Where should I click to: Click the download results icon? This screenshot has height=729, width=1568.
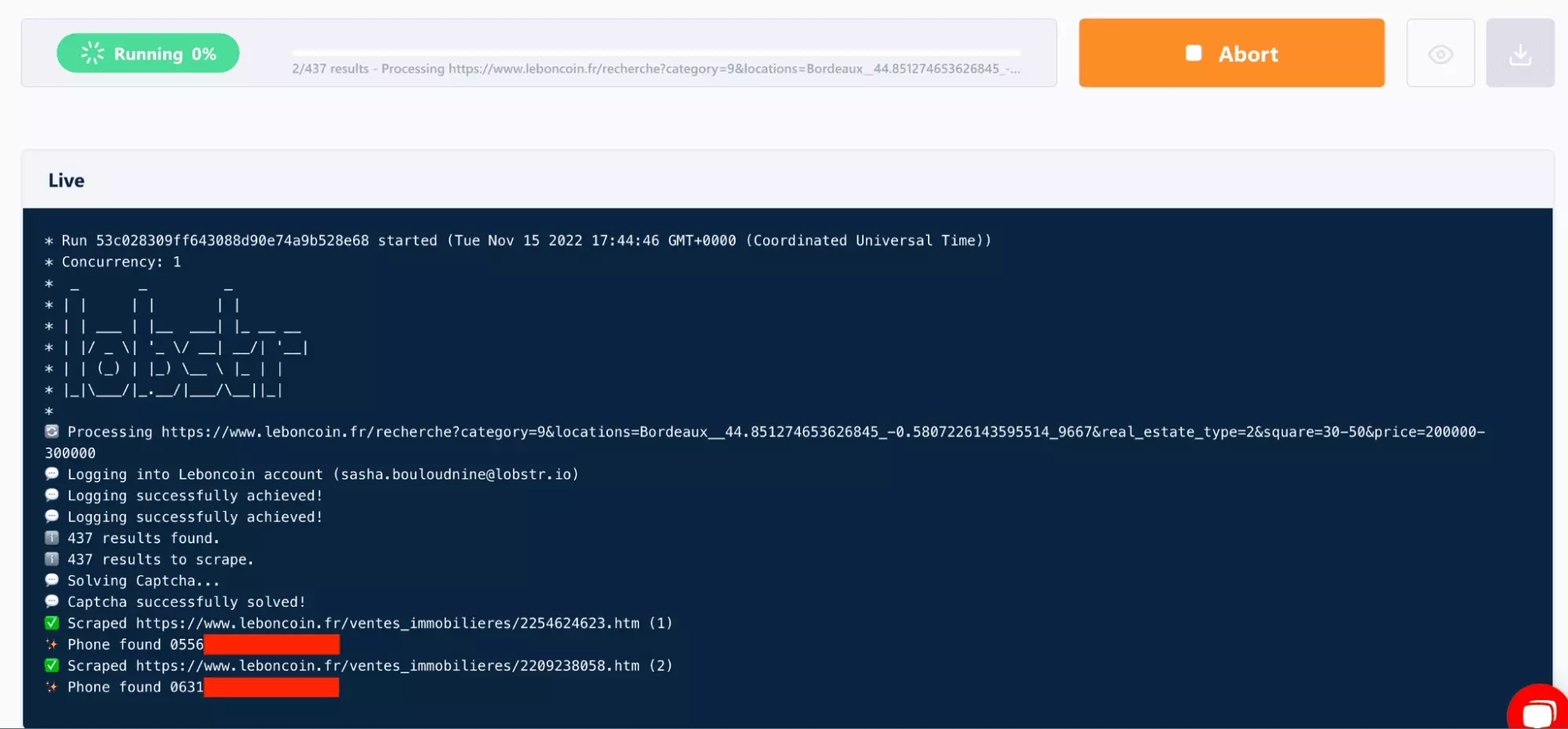[1519, 54]
